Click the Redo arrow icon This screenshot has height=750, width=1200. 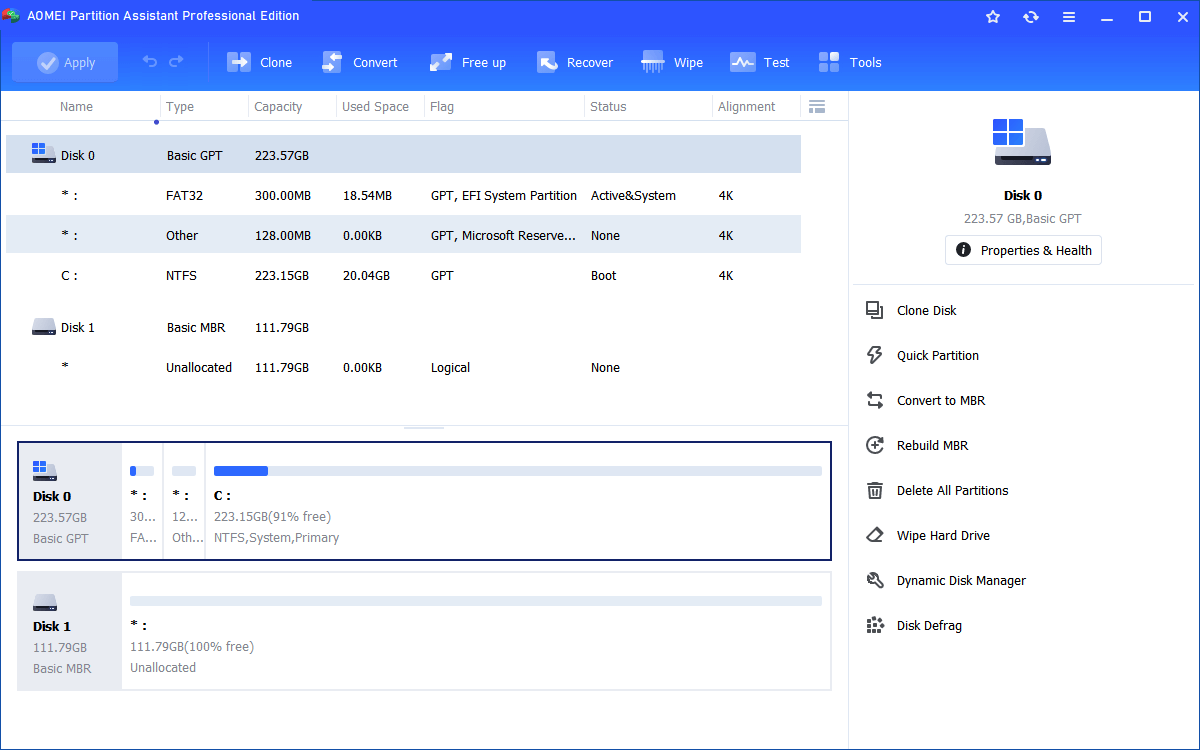click(x=176, y=62)
